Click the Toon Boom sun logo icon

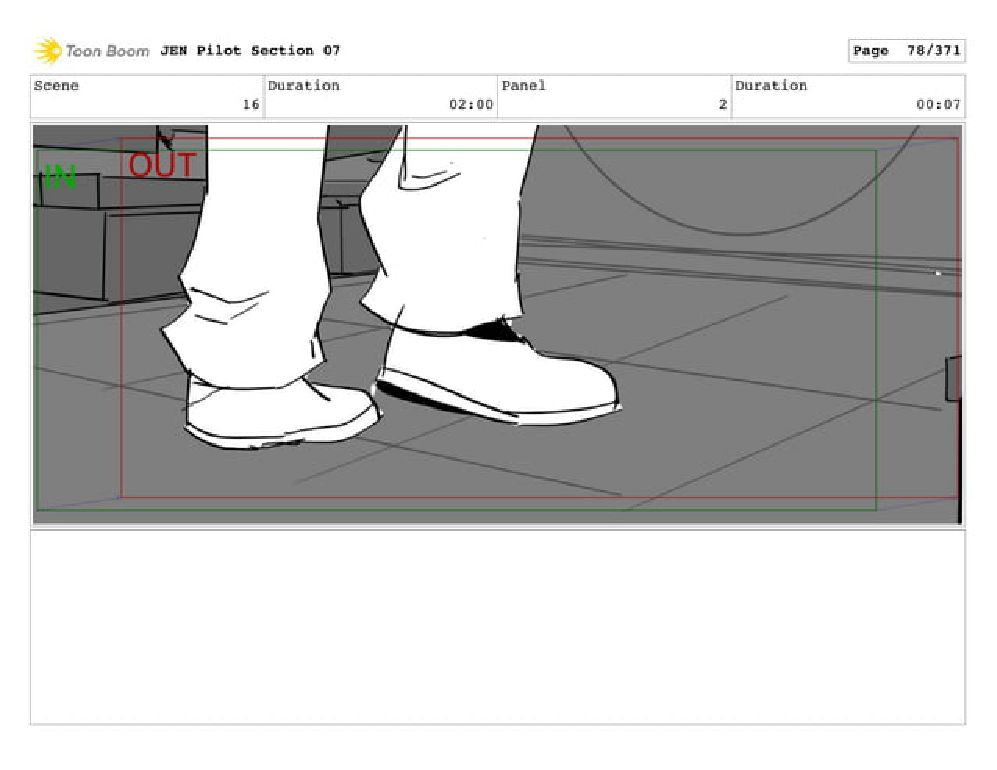click(48, 51)
